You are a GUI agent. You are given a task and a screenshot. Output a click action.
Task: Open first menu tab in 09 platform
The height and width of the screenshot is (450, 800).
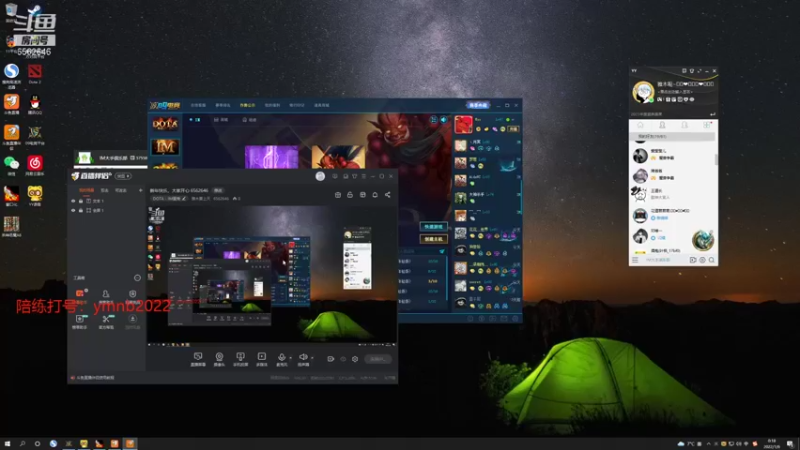tap(198, 105)
